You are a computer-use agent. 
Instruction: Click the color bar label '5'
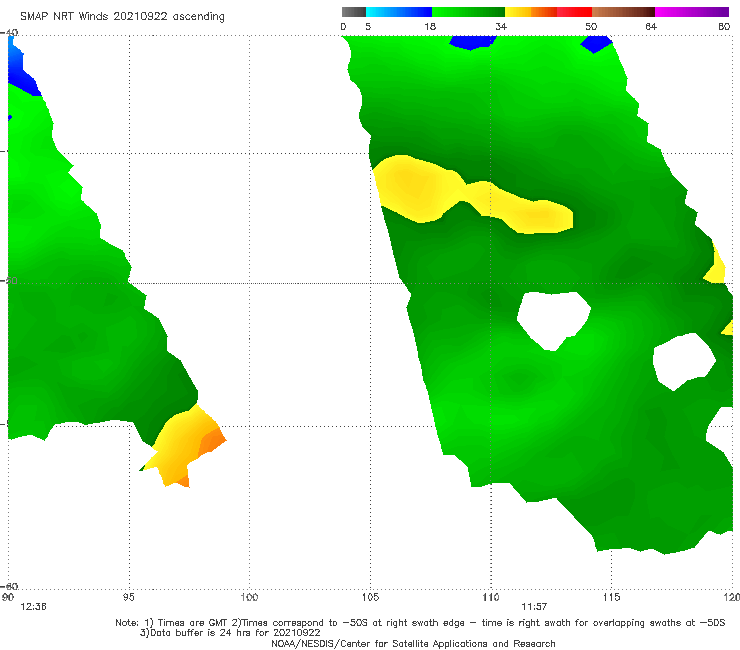[x=368, y=26]
